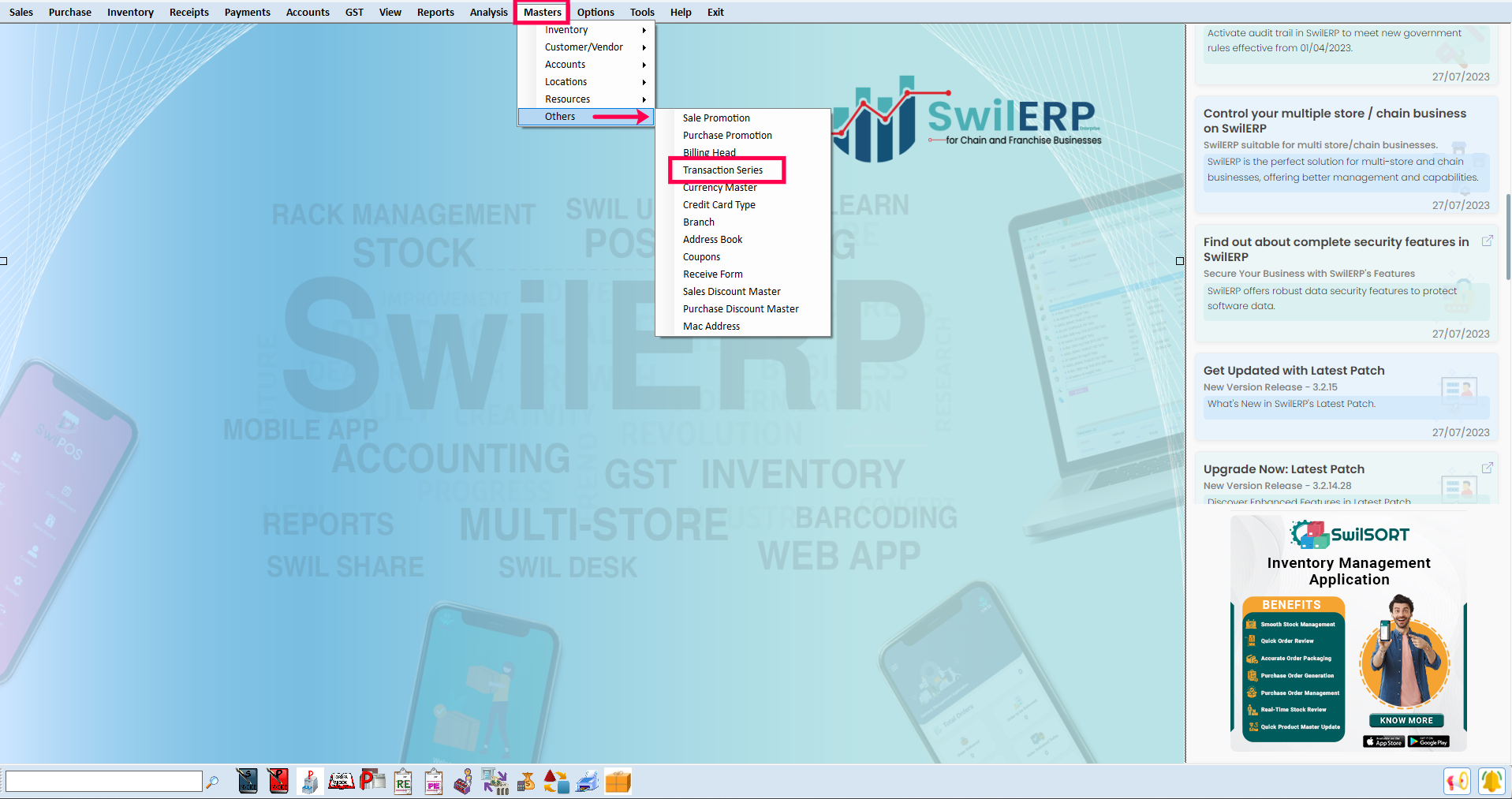Viewport: 1512px width, 799px height.
Task: Open the megaphone announcements icon
Action: 1458,782
